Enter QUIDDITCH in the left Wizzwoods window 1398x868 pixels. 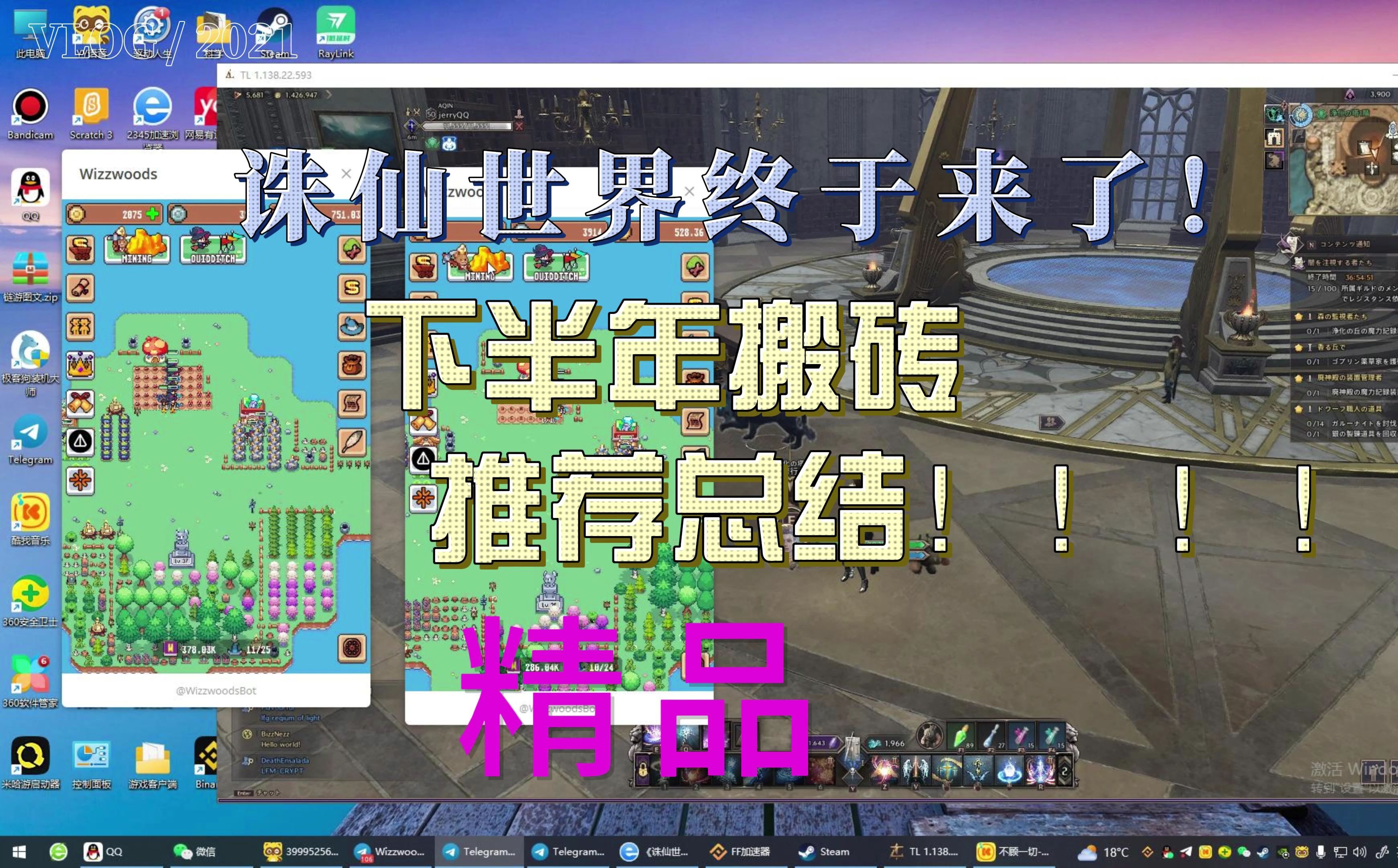point(213,247)
